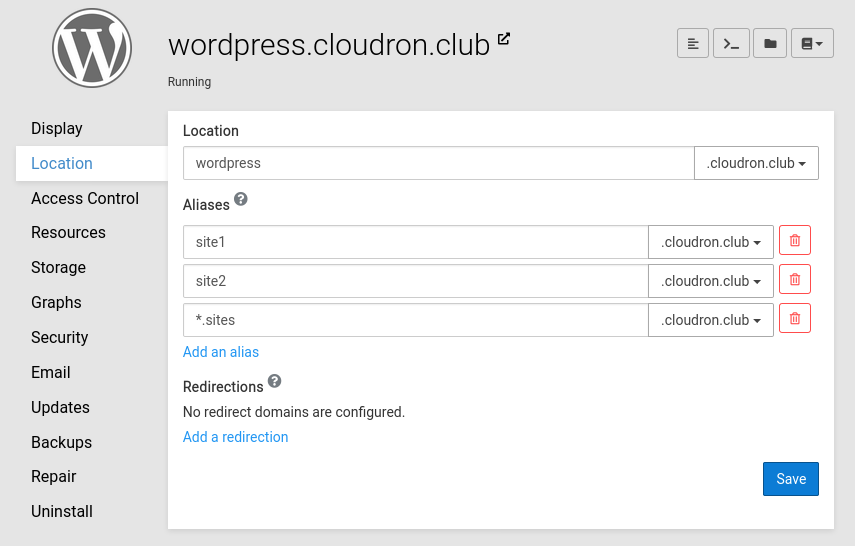Click the Add an alias link
The height and width of the screenshot is (546, 855).
(221, 352)
